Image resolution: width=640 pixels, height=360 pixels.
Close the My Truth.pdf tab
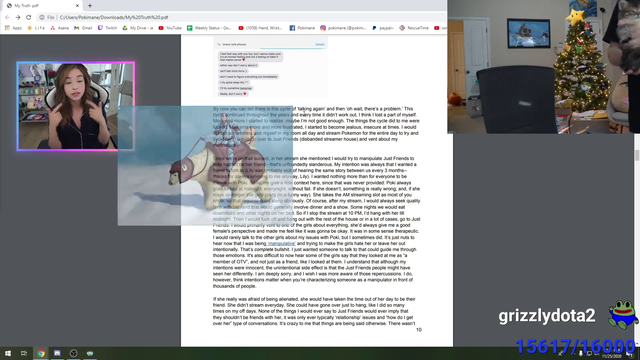[77, 6]
